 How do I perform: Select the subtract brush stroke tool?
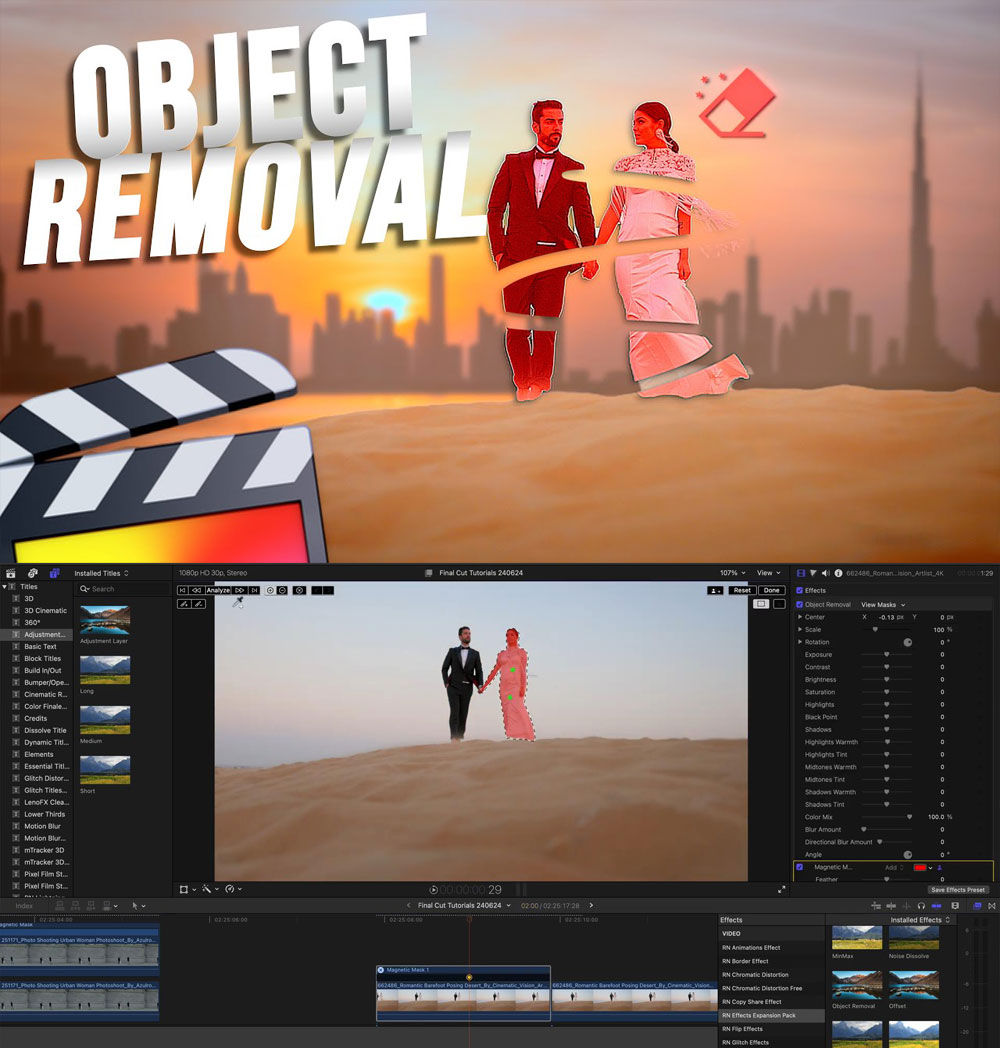199,604
